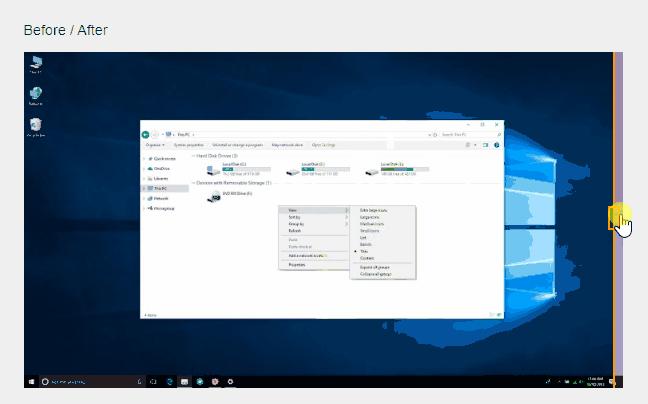Screen dimensions: 648x404
Task: Choose Add a network location
Action: [314, 256]
